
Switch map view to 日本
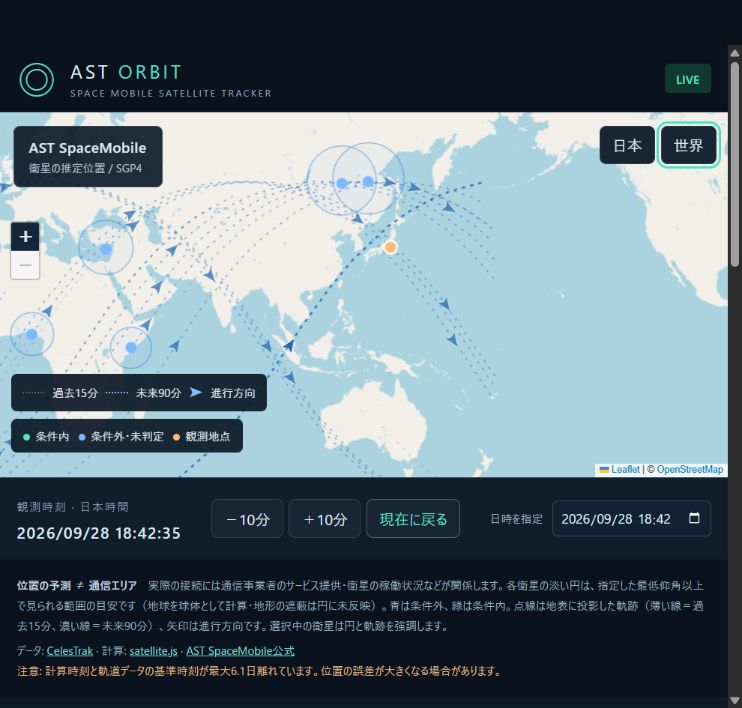point(627,145)
